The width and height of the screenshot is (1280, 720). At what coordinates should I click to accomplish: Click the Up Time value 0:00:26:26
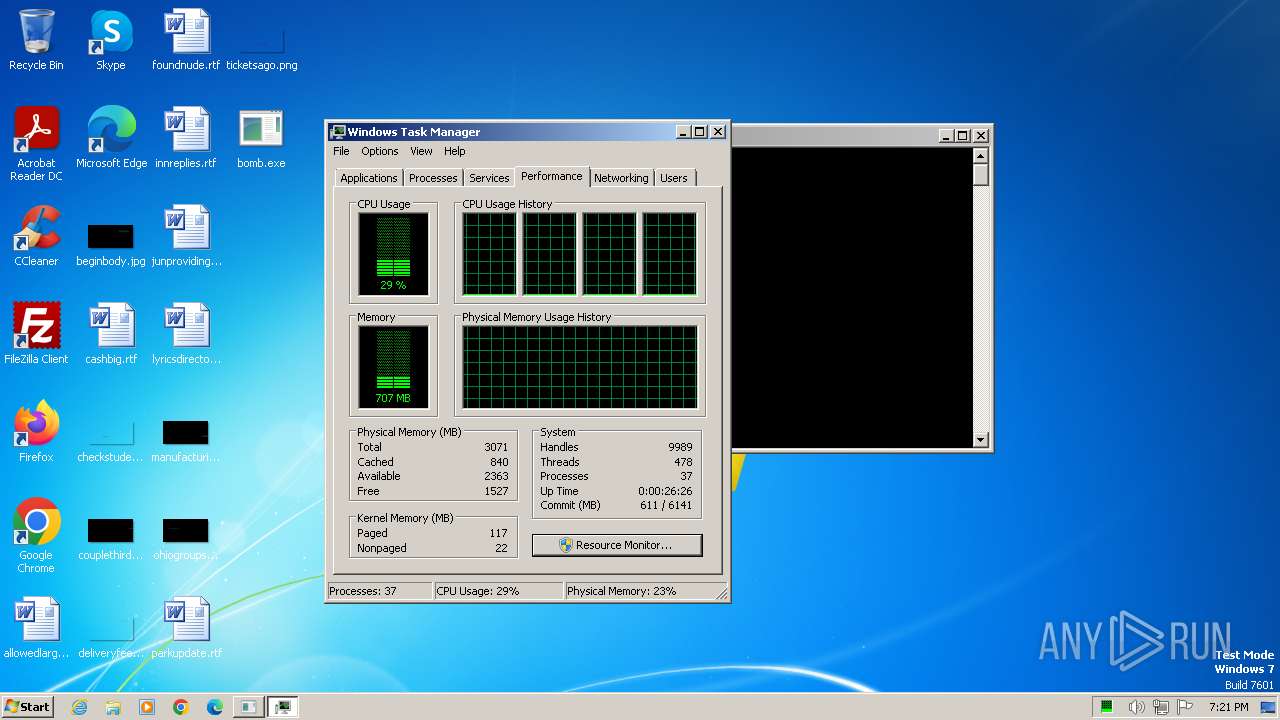665,491
